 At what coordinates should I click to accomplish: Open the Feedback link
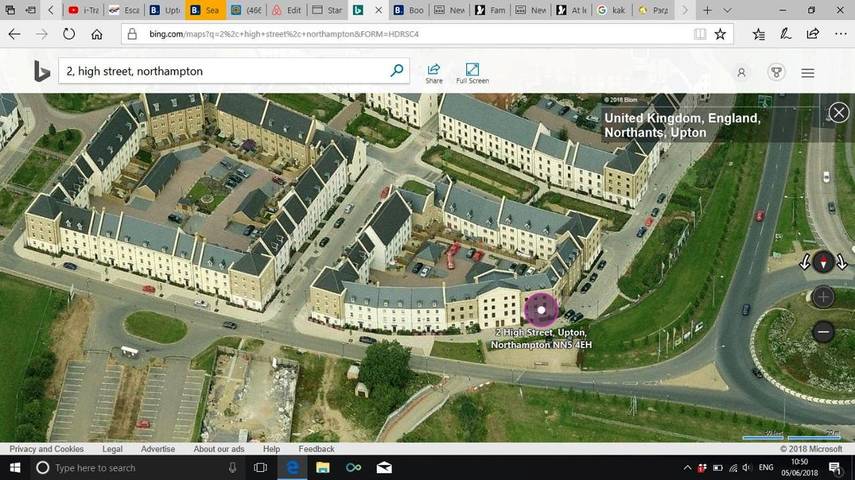316,449
